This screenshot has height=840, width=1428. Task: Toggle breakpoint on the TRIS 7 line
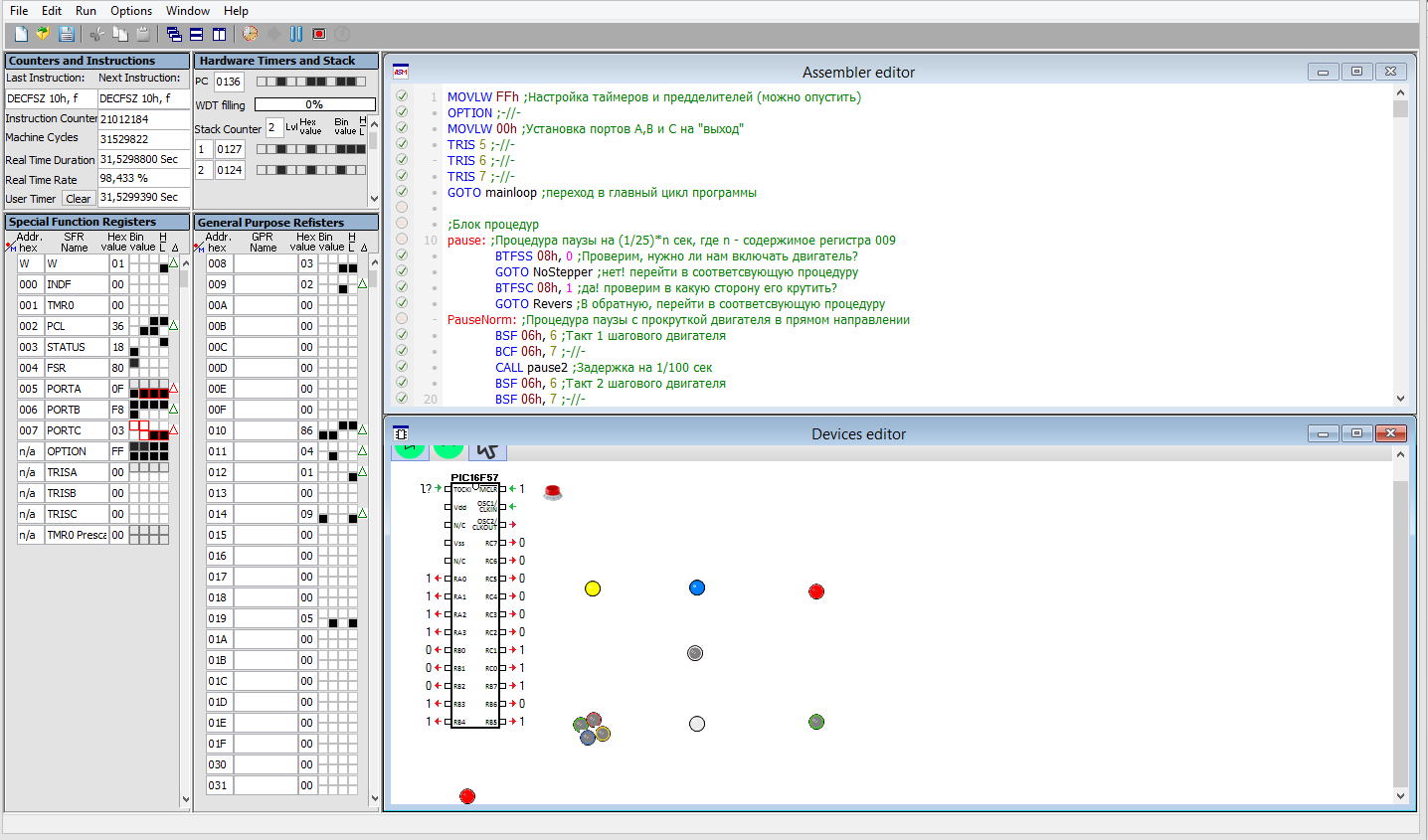click(402, 176)
